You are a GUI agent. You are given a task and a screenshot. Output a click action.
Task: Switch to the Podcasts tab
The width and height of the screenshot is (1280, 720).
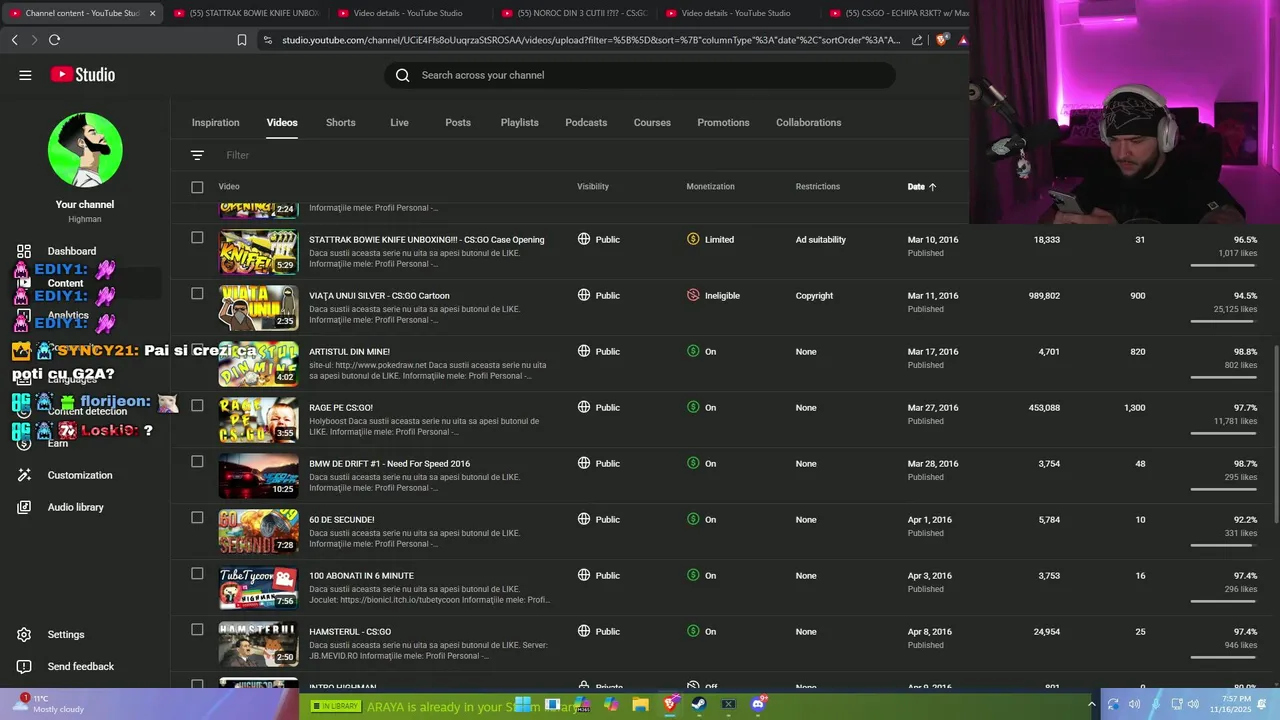point(586,122)
